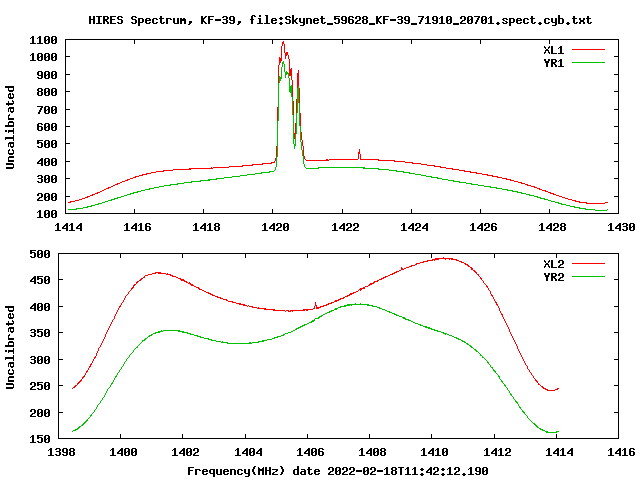Click the small XL2 spike near 1406 MHz
Screen dimensions: 640x480
[x=316, y=305]
